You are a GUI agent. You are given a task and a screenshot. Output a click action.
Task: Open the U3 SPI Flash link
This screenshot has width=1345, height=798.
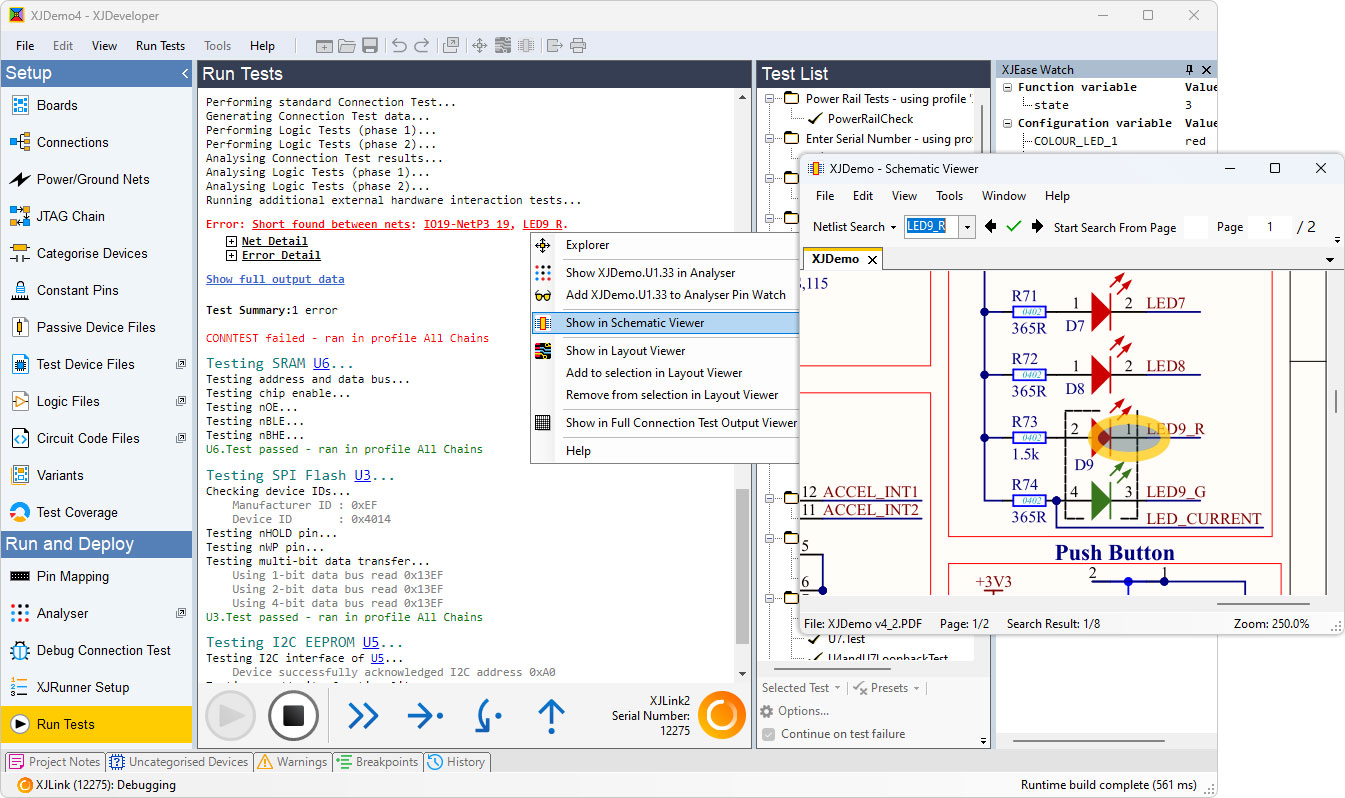pos(363,476)
